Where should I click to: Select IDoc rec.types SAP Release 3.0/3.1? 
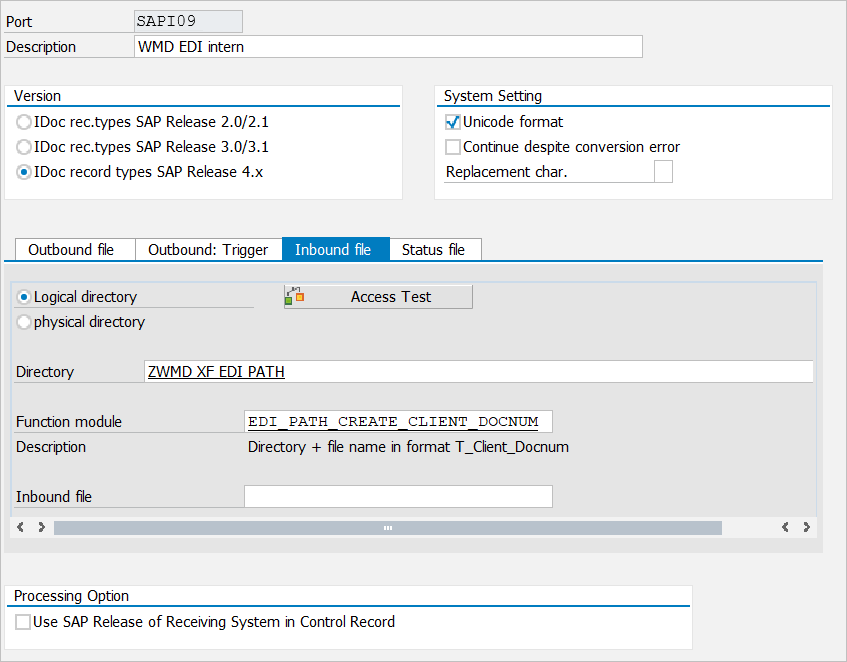point(24,147)
